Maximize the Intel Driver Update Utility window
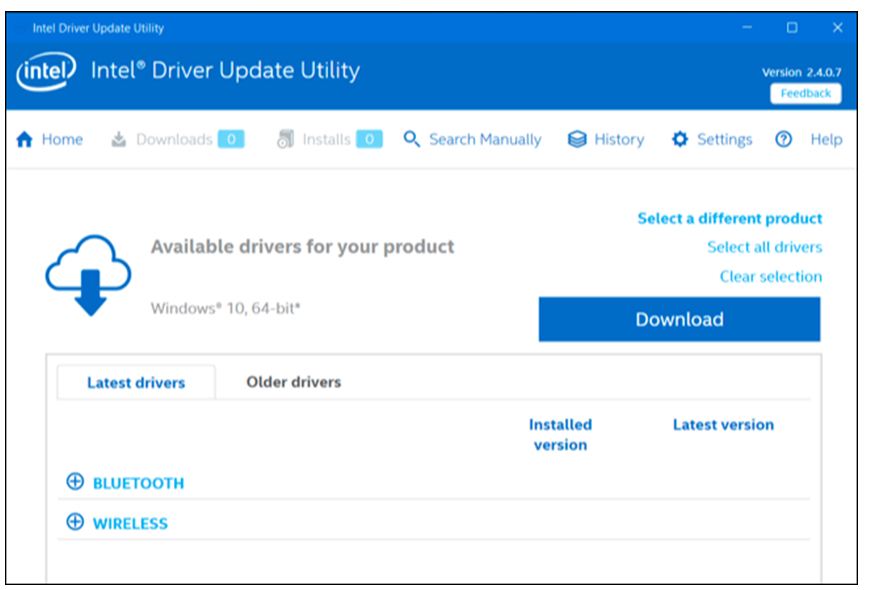Image resolution: width=873 pixels, height=590 pixels. click(x=792, y=27)
